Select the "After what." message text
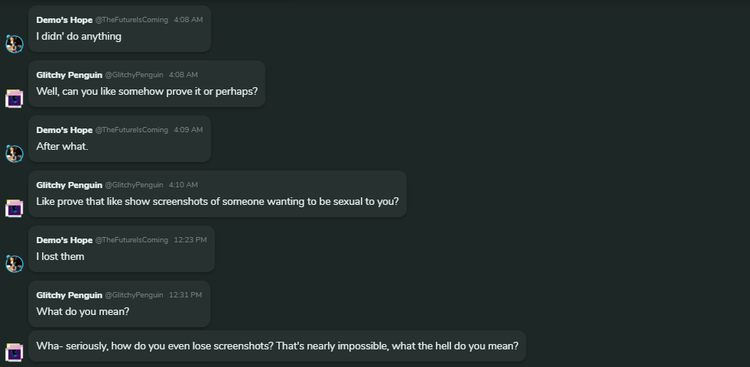This screenshot has width=750, height=367. 62,146
